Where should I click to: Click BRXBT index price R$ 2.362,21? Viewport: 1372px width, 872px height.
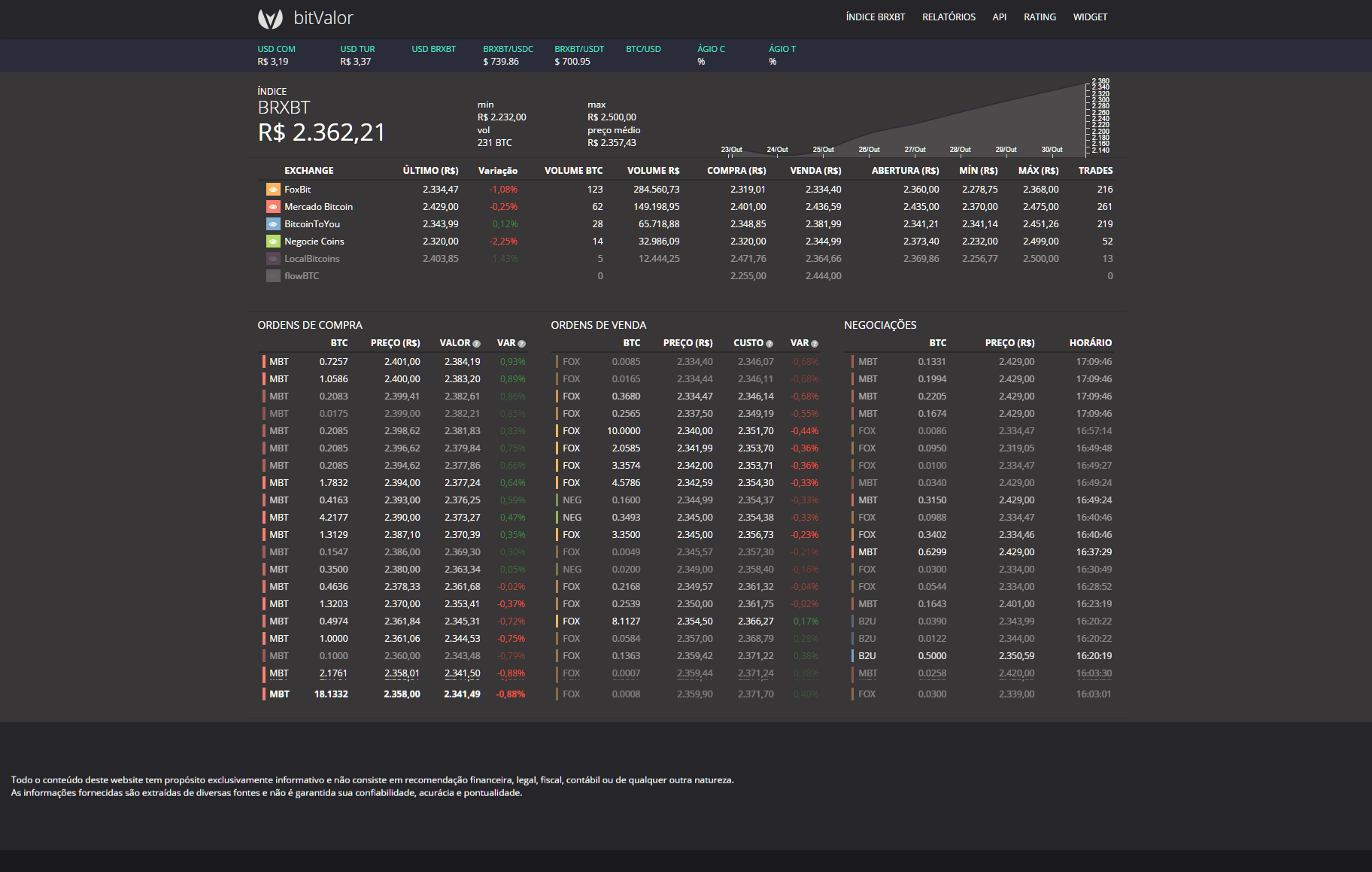tap(321, 132)
